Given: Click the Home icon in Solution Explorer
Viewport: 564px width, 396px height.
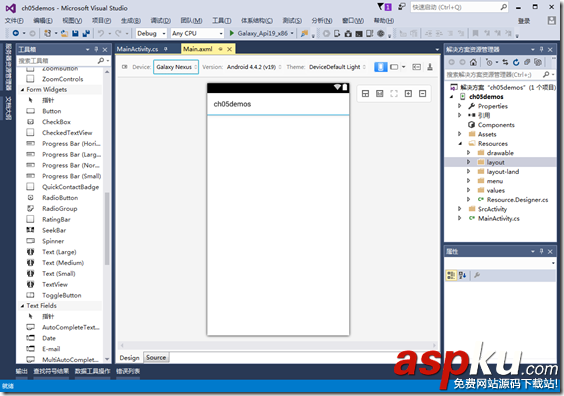Looking at the screenshot, I should (473, 62).
